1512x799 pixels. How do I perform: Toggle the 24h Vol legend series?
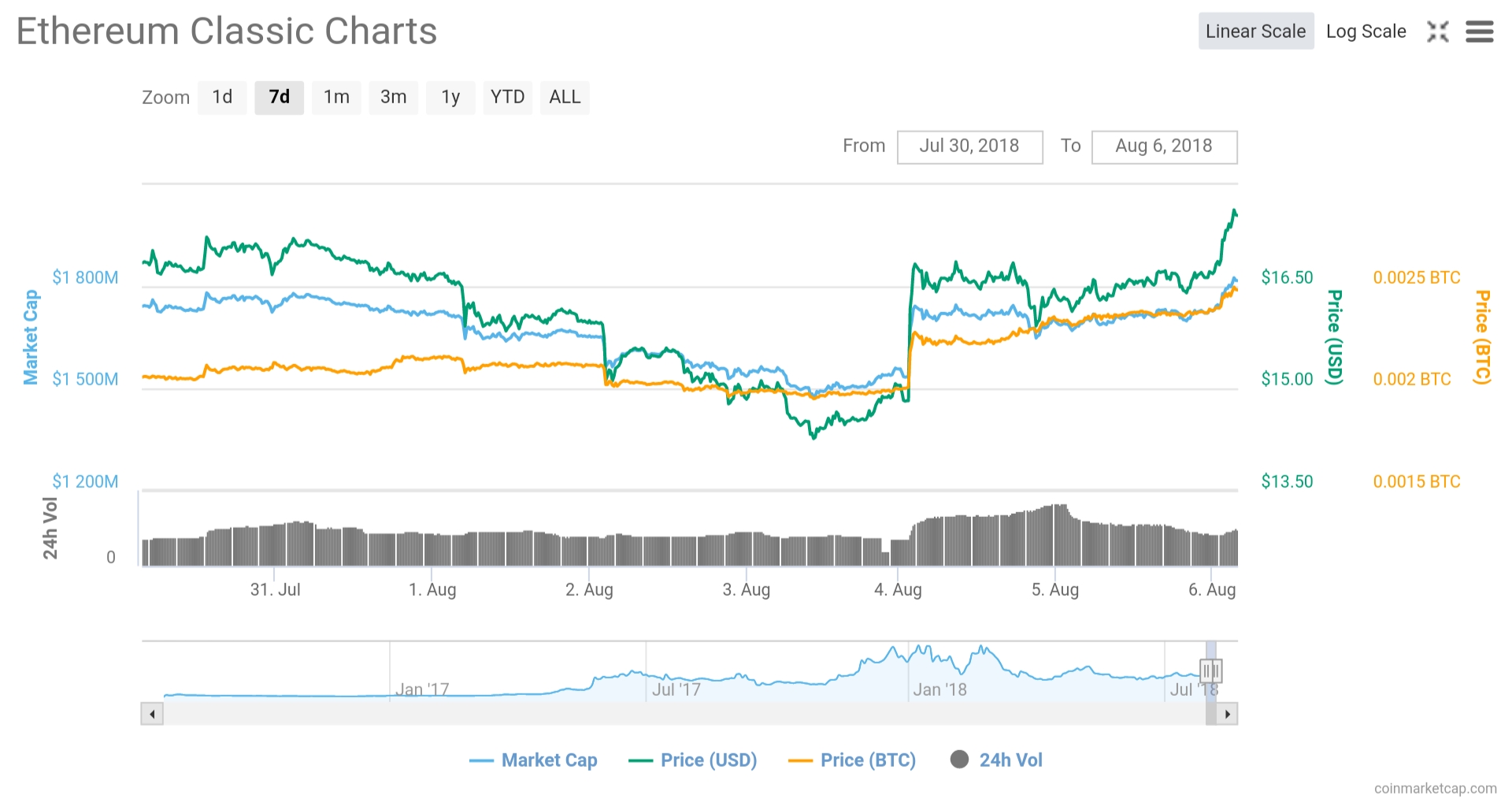coord(996,760)
